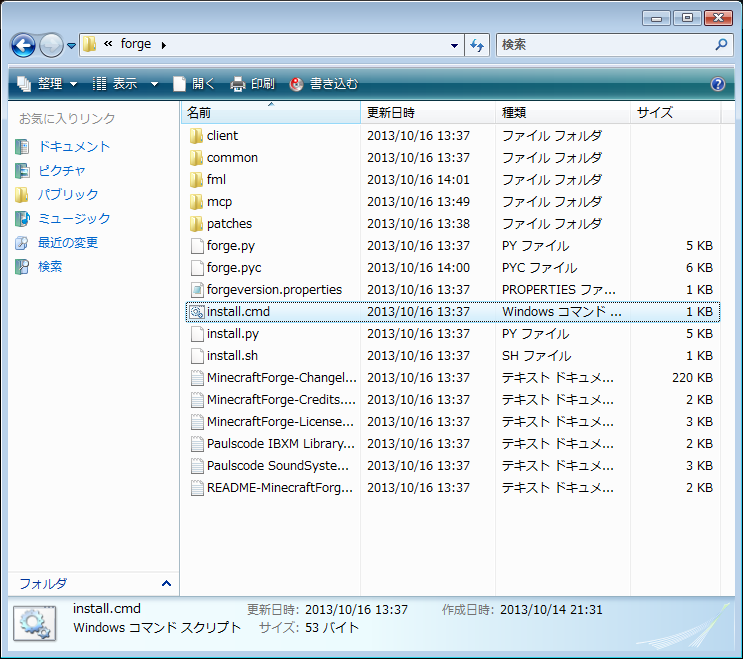743x659 pixels.
Task: Open the 最近の変更 link
Action: click(x=68, y=243)
